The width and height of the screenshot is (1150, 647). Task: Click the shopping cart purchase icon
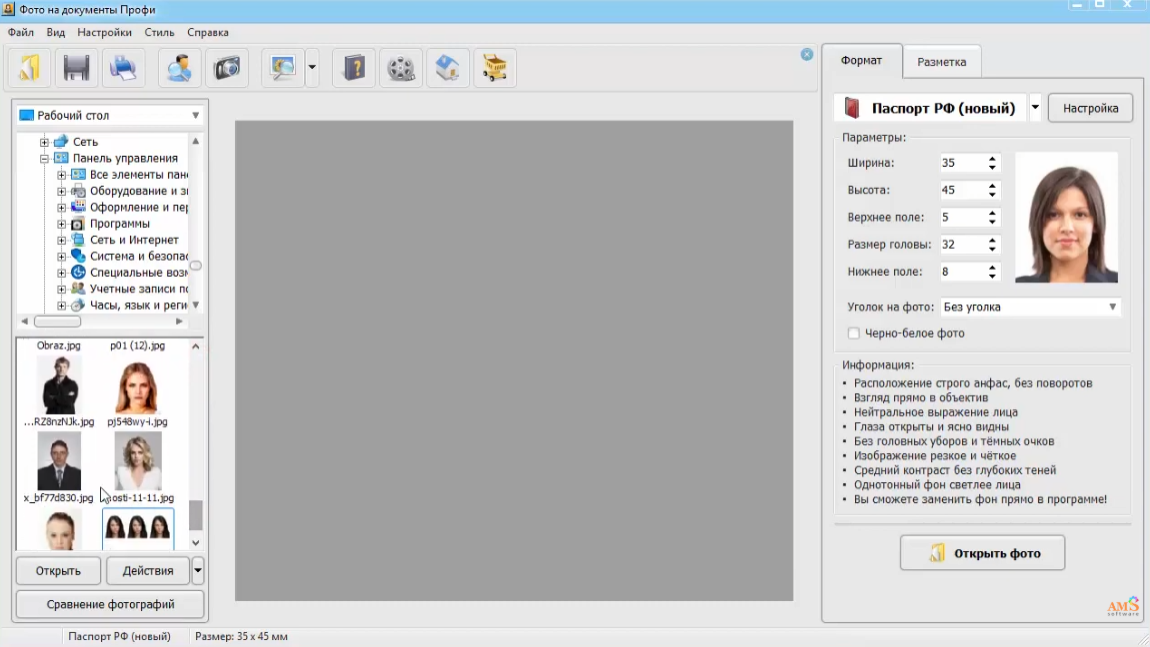click(x=495, y=68)
